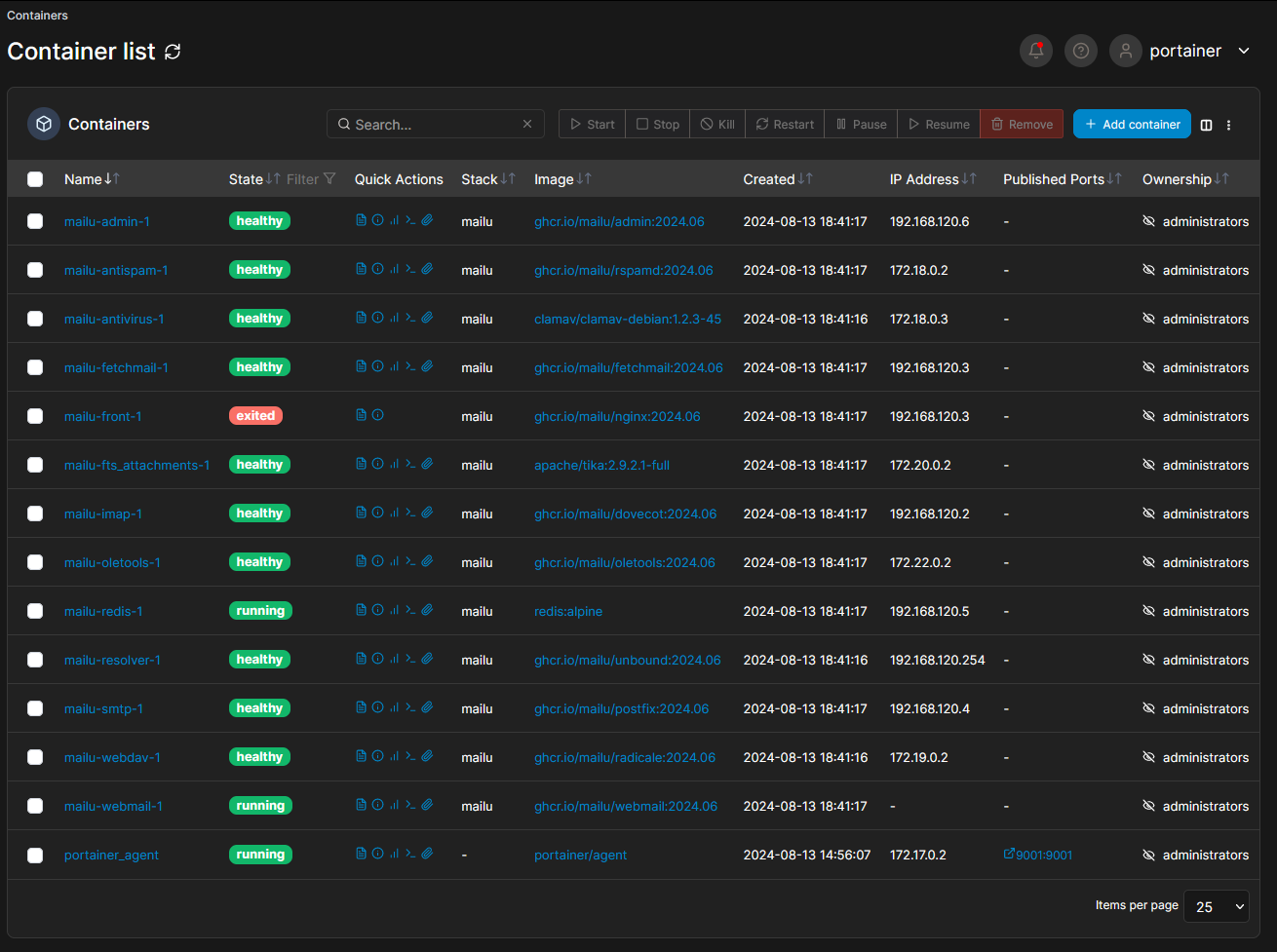Focus the Search input field
Image resolution: width=1277 pixels, height=952 pixels.
(x=435, y=124)
